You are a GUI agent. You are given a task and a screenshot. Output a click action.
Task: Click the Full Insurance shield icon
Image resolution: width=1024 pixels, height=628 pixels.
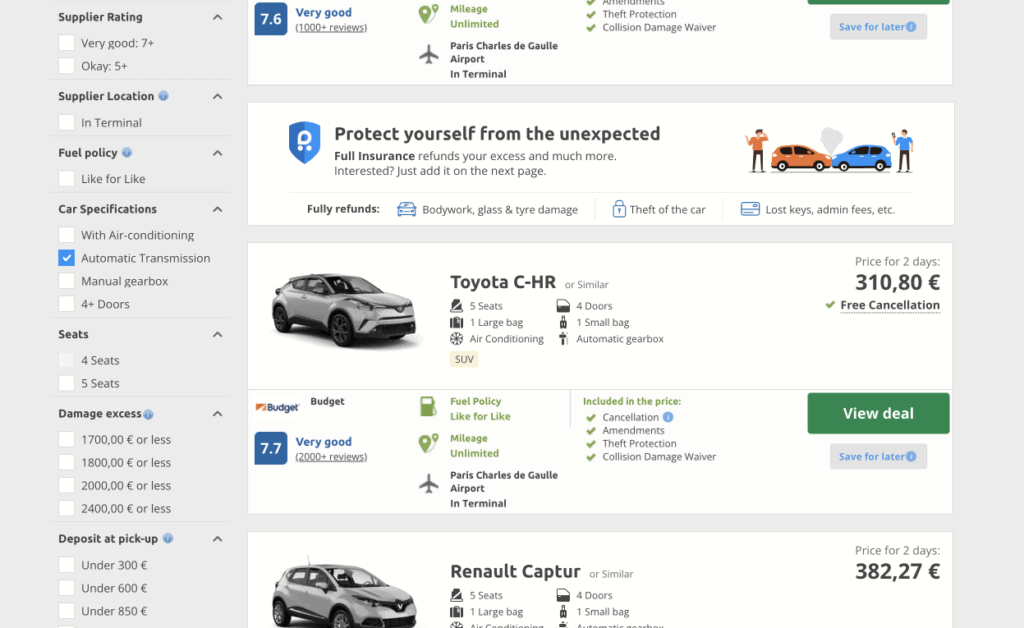pyautogui.click(x=304, y=142)
